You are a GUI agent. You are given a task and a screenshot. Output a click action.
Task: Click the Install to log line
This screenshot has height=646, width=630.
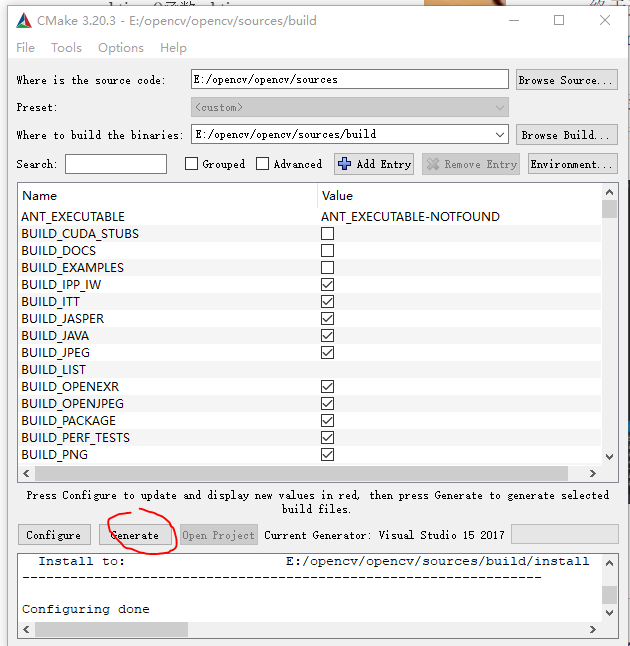pyautogui.click(x=306, y=561)
